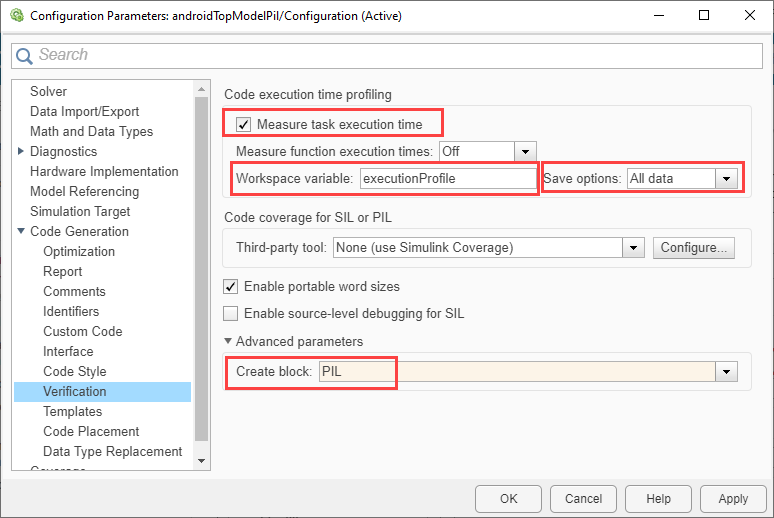
Task: Open Measure function execution times dropdown
Action: point(525,151)
